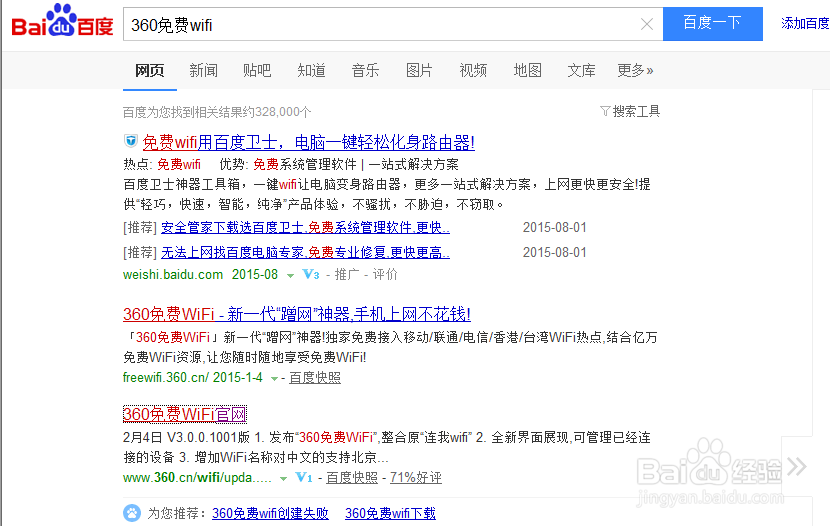Image resolution: width=830 pixels, height=526 pixels.
Task: Open the suggested search 360免费wifi创建失败
Action: pos(270,513)
